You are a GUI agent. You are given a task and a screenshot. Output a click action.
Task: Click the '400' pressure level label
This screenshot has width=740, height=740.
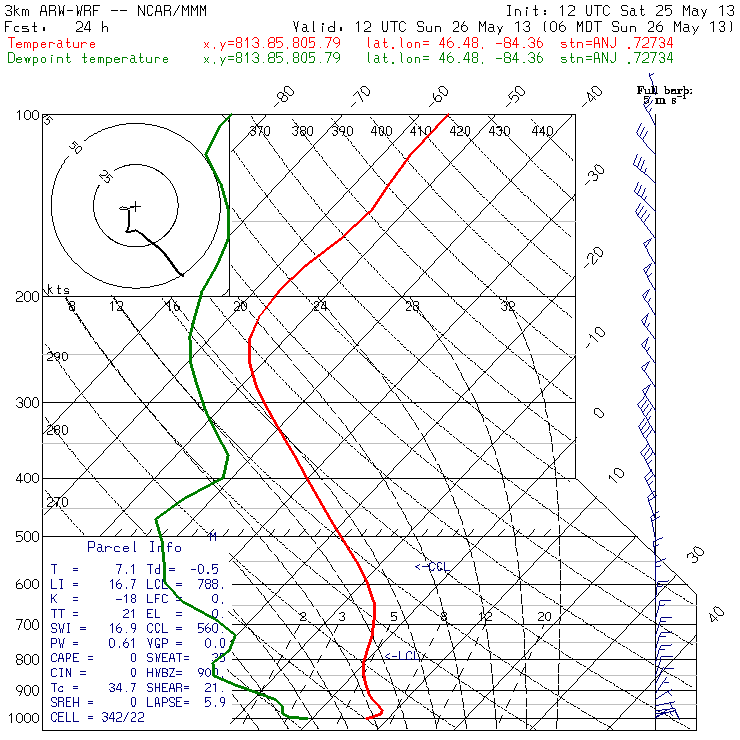[x=27, y=479]
